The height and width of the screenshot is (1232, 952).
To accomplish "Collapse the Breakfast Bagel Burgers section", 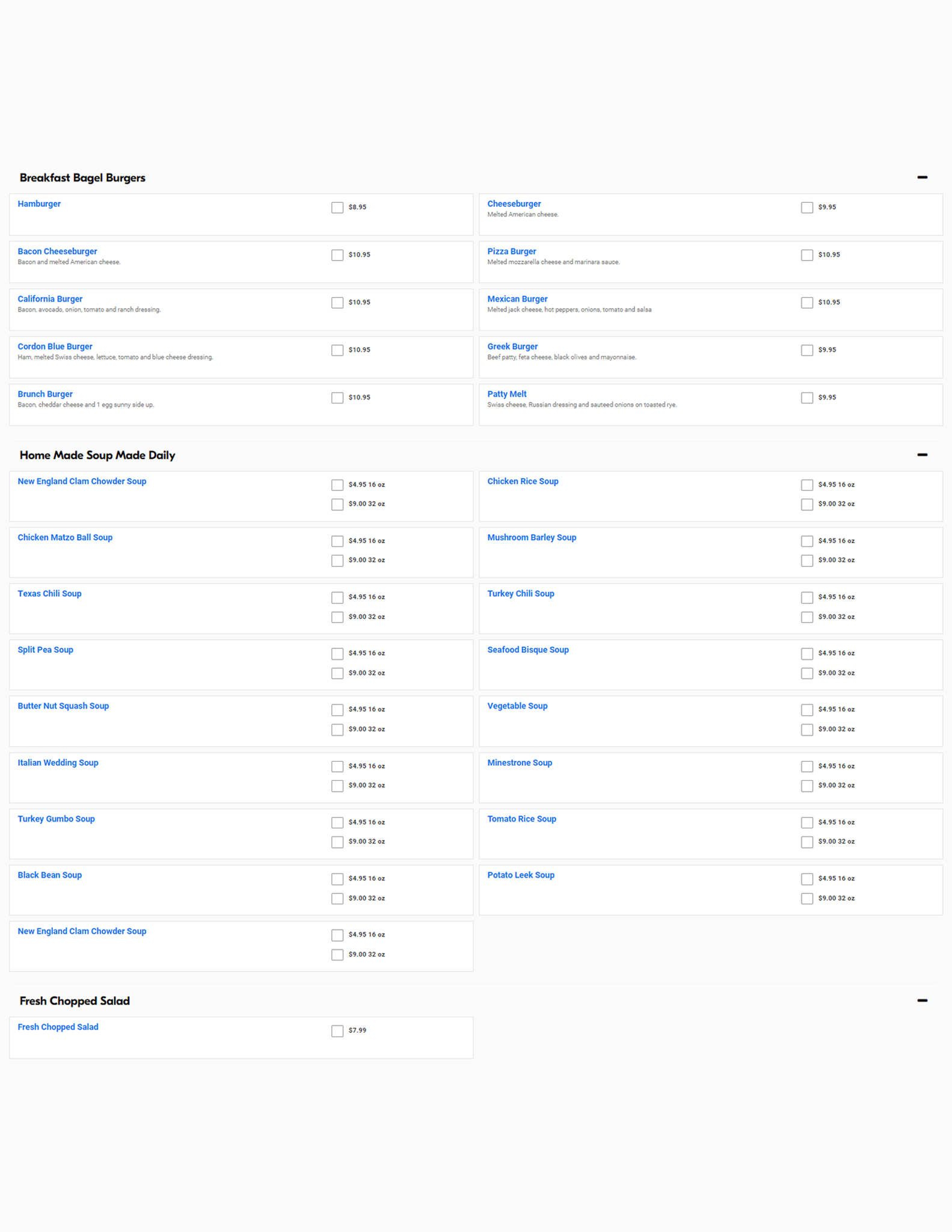I will tap(921, 177).
